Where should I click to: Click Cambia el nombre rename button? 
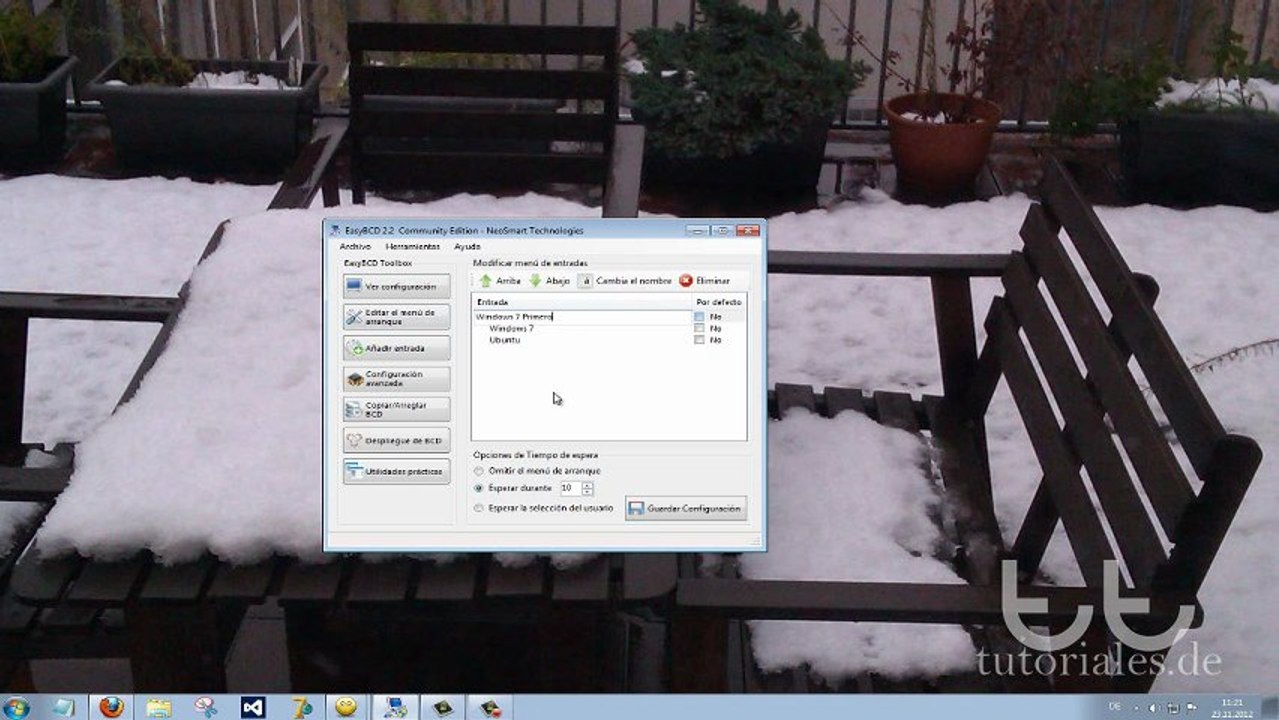[x=625, y=281]
